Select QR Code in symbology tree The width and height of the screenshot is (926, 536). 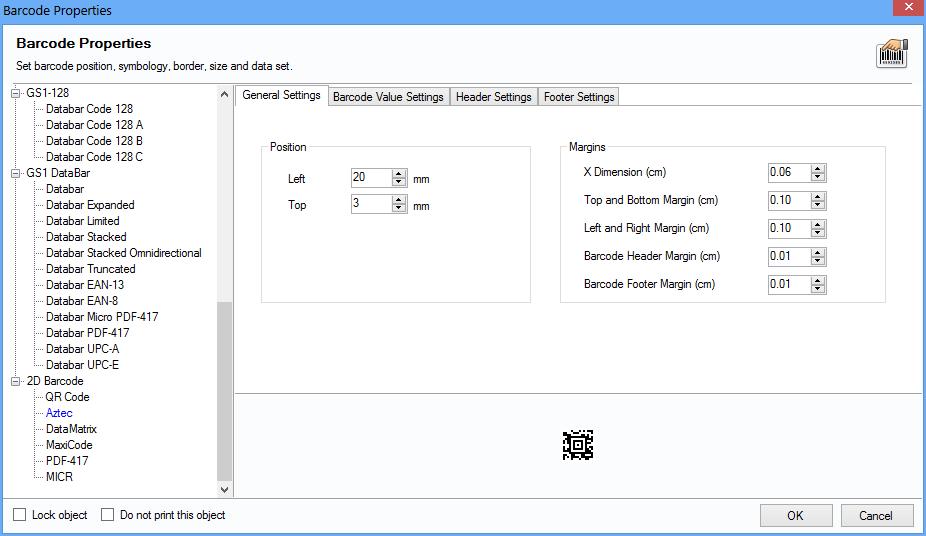pyautogui.click(x=67, y=397)
